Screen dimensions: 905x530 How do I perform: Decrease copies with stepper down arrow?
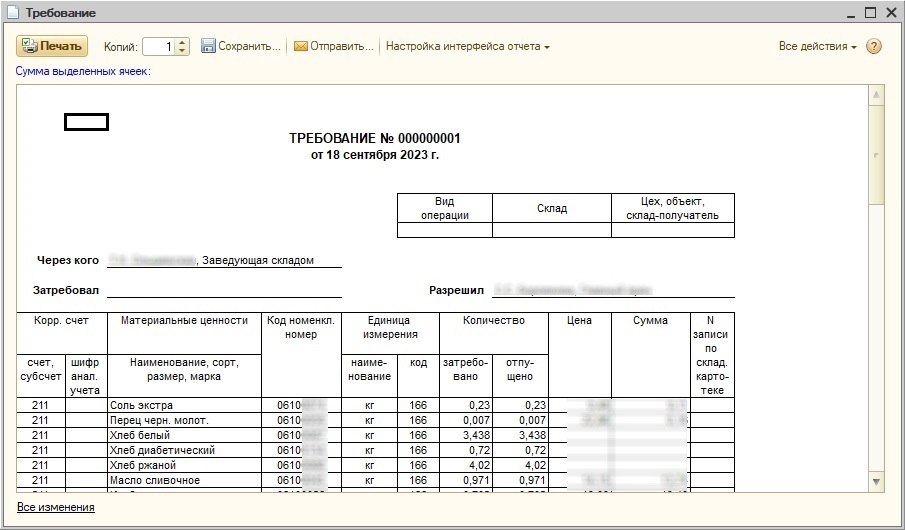tap(183, 51)
